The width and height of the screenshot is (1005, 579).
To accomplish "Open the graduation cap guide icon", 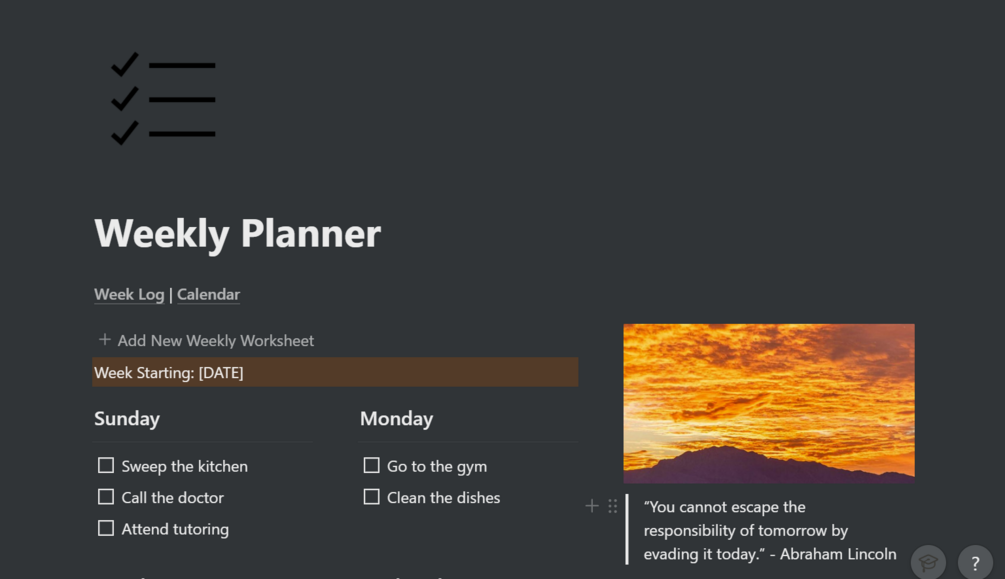I will point(928,562).
